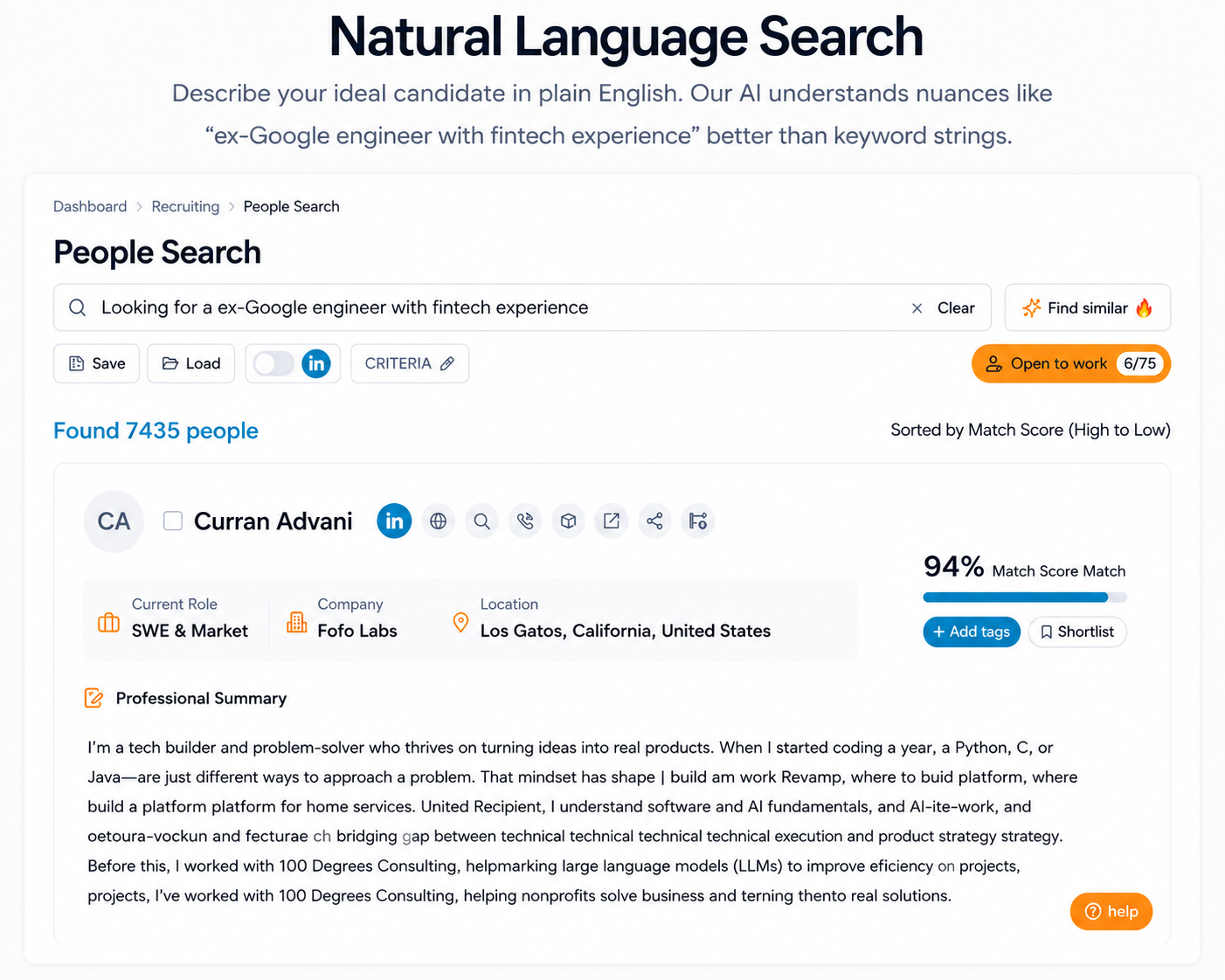Click the X icon beside Clear
This screenshot has height=980, width=1225.
[917, 308]
